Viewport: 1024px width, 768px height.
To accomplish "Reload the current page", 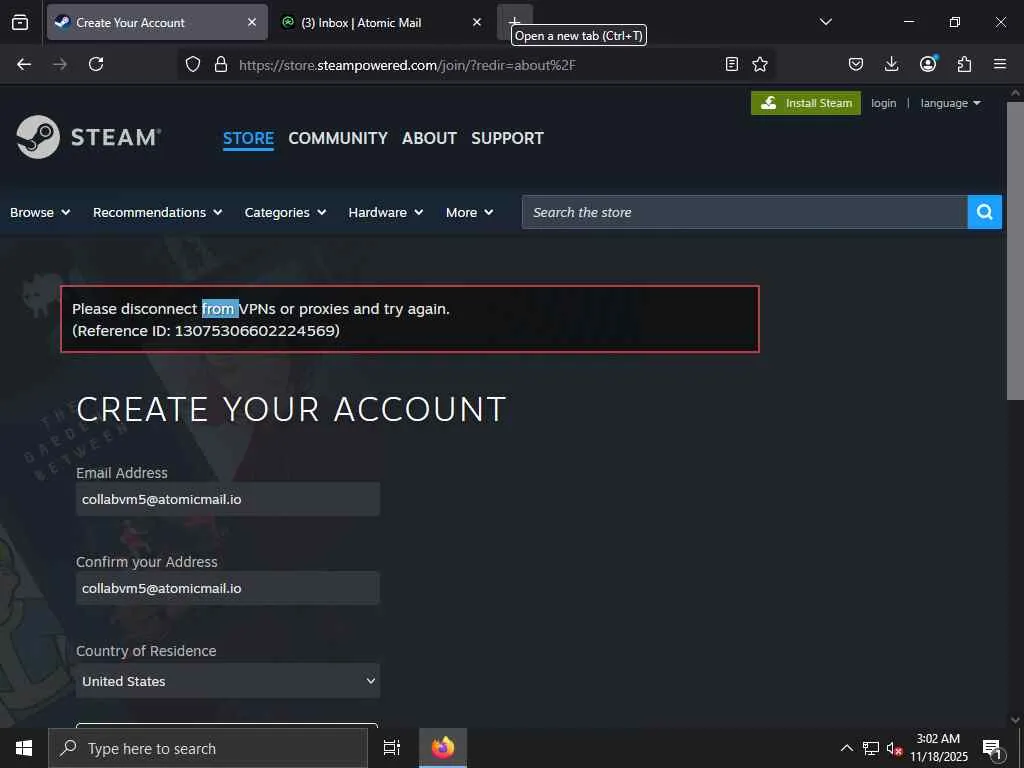I will pyautogui.click(x=96, y=64).
